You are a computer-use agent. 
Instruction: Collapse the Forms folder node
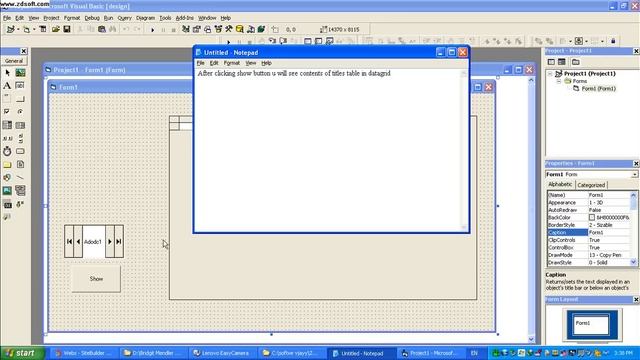pyautogui.click(x=559, y=81)
